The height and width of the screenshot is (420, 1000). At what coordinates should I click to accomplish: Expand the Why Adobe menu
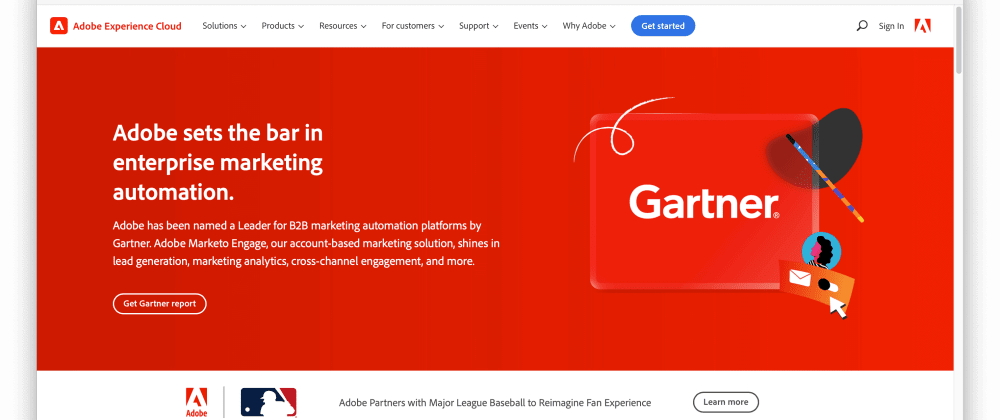(x=589, y=26)
